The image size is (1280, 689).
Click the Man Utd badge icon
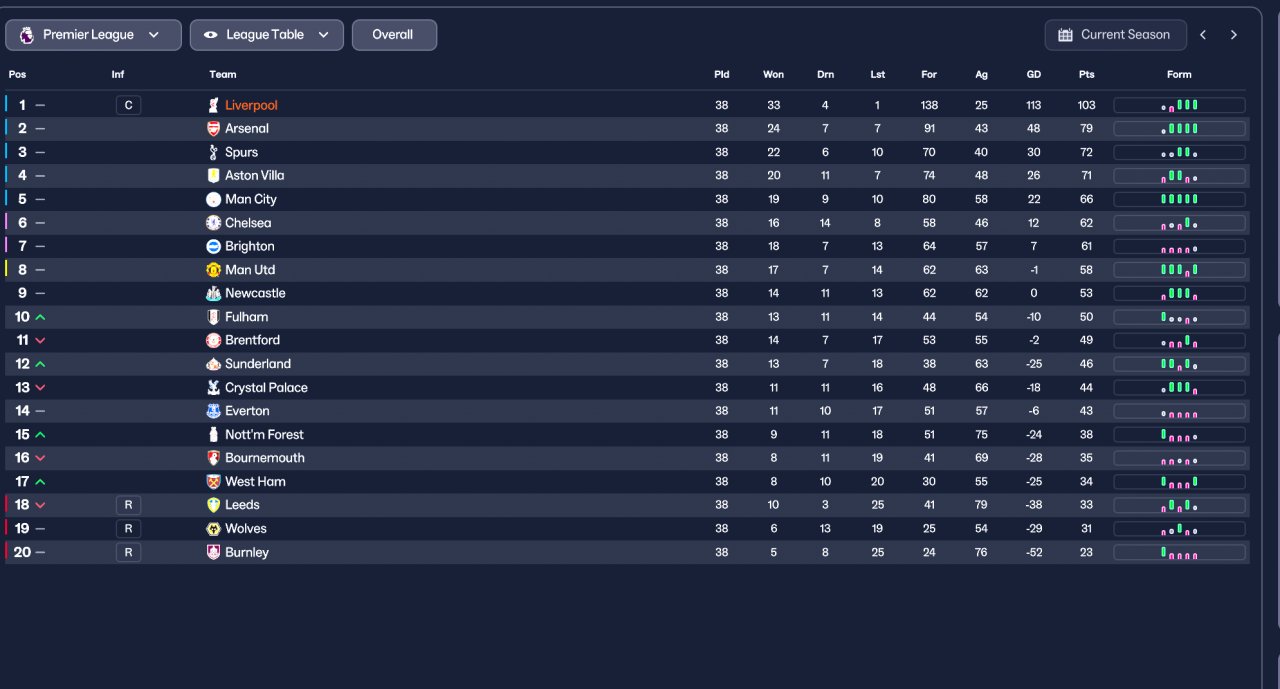pyautogui.click(x=213, y=270)
